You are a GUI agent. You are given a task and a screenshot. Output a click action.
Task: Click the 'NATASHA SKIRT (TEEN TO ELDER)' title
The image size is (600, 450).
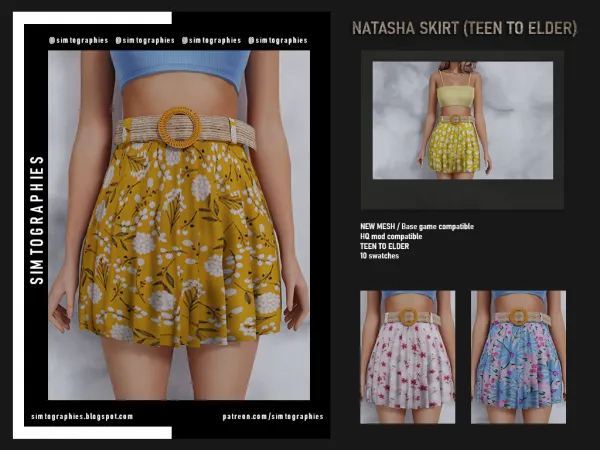pos(464,28)
